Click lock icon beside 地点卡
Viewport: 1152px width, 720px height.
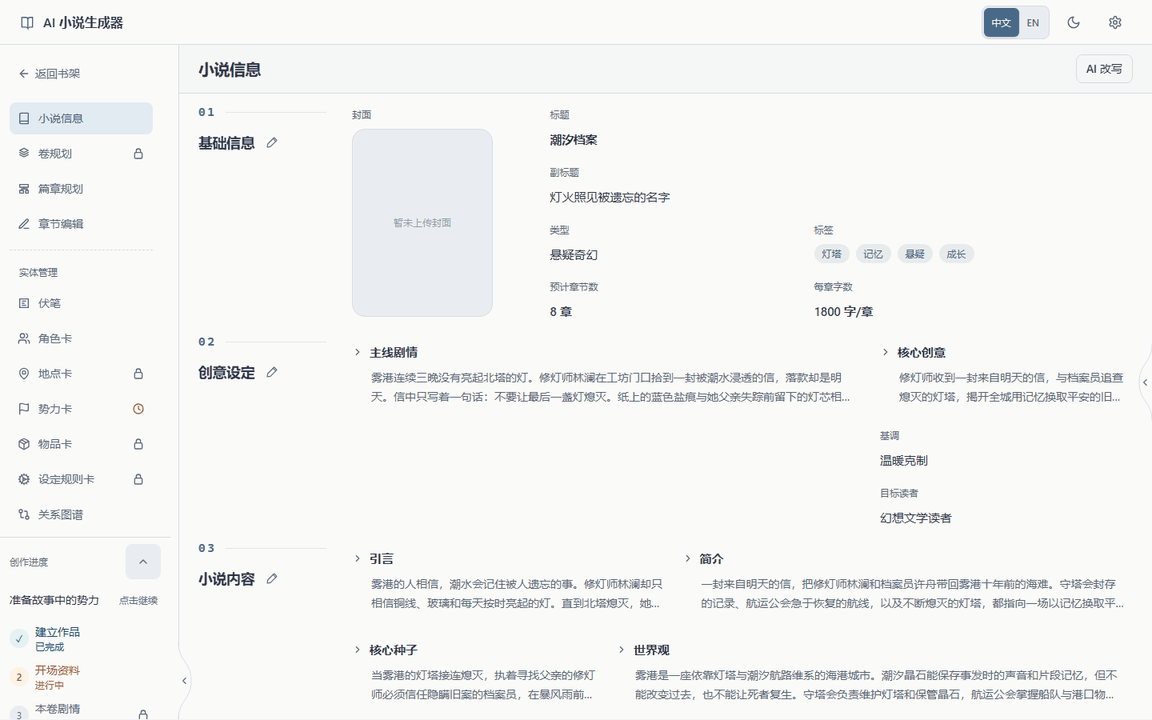tap(138, 374)
